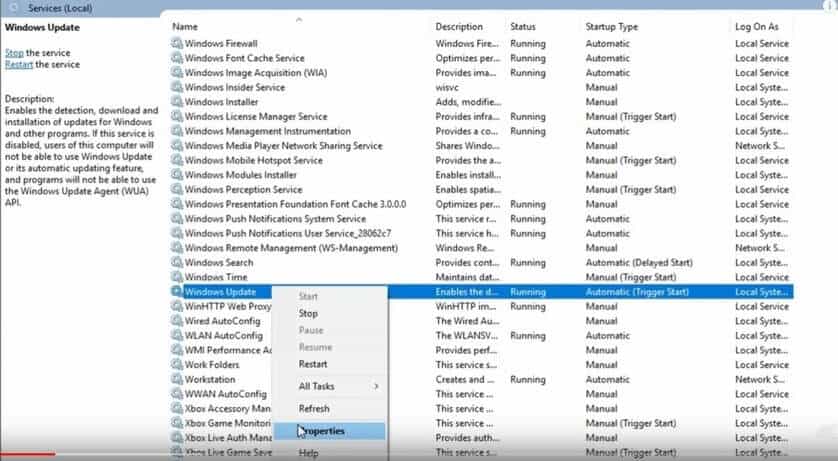Click the Windows Remote Management gear icon

(177, 247)
